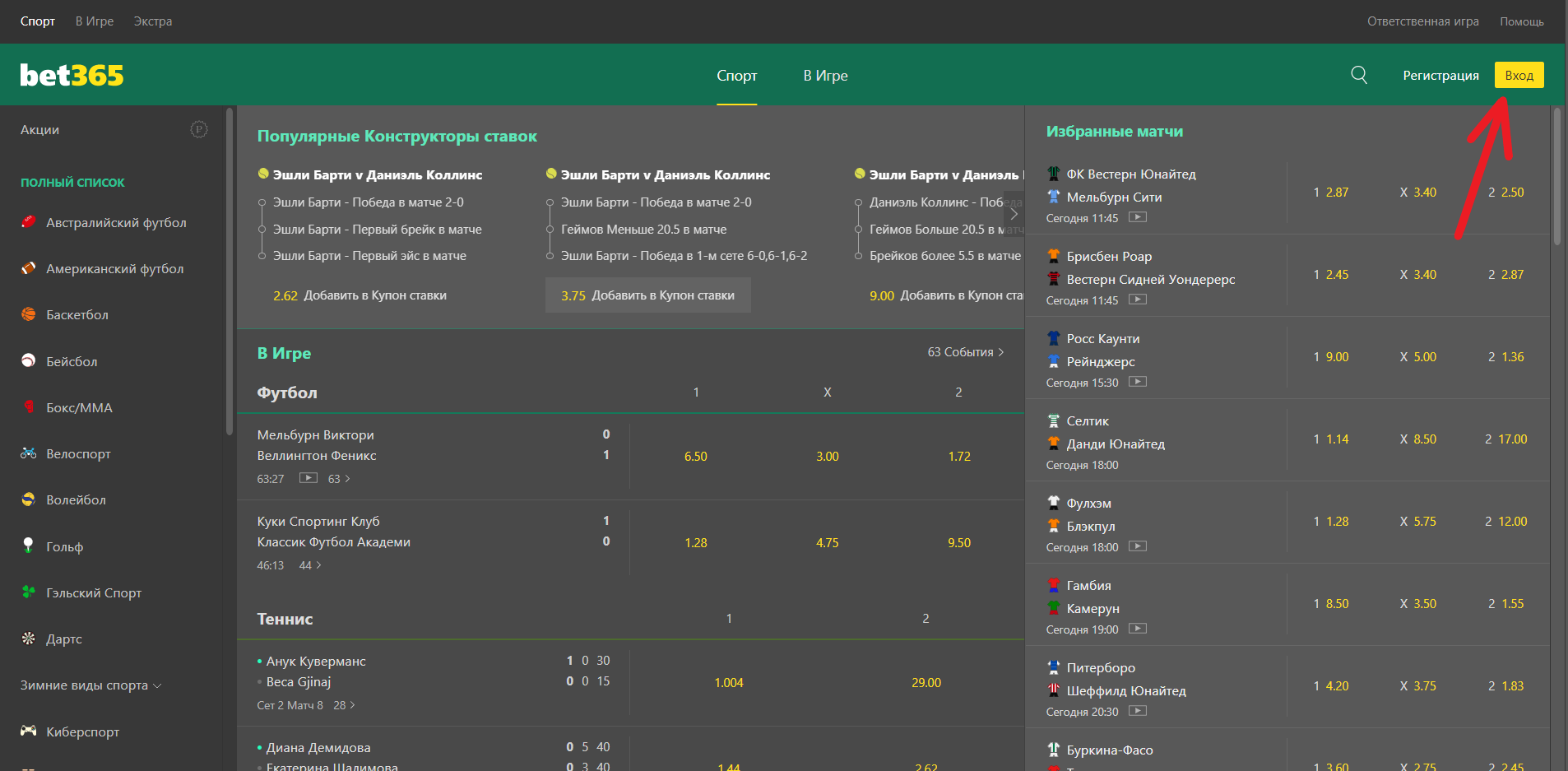Viewport: 1568px width, 771px height.
Task: Click the sidebar vertical scrollbar
Action: pos(230,272)
